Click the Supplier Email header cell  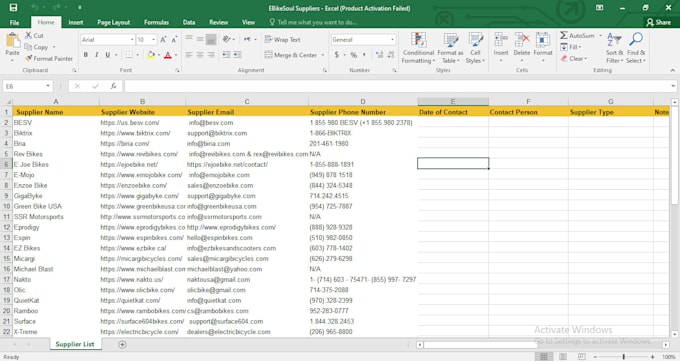coord(247,112)
